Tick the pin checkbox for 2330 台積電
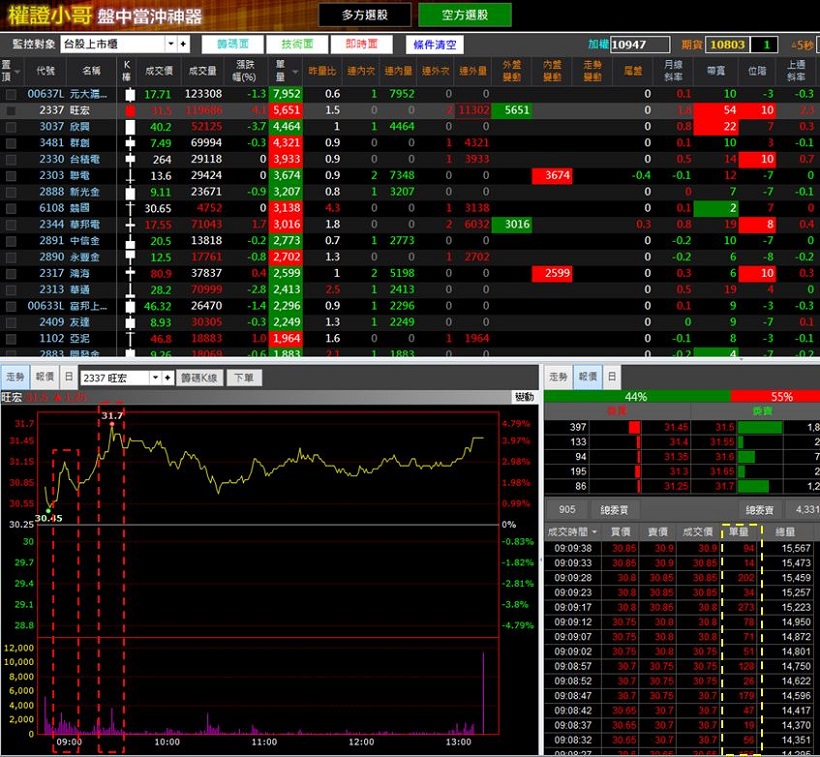Screen dimensions: 820x757 [x=10, y=159]
